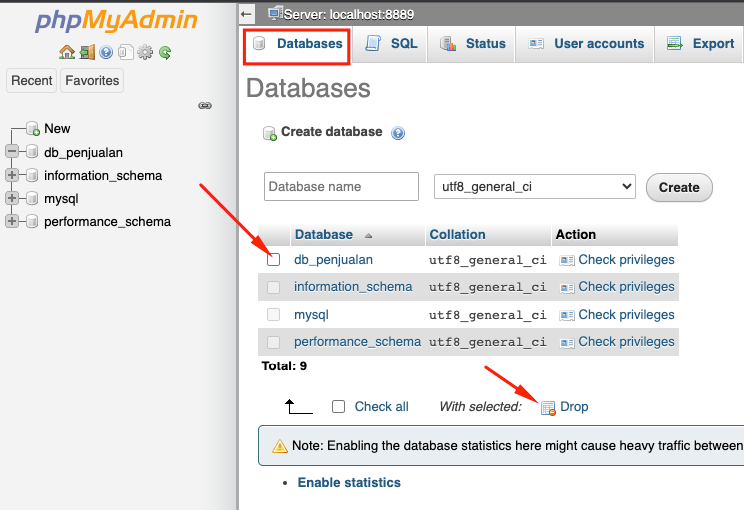Click privileges icon in mysql row
Image resolution: width=744 pixels, height=510 pixels.
pyautogui.click(x=567, y=315)
